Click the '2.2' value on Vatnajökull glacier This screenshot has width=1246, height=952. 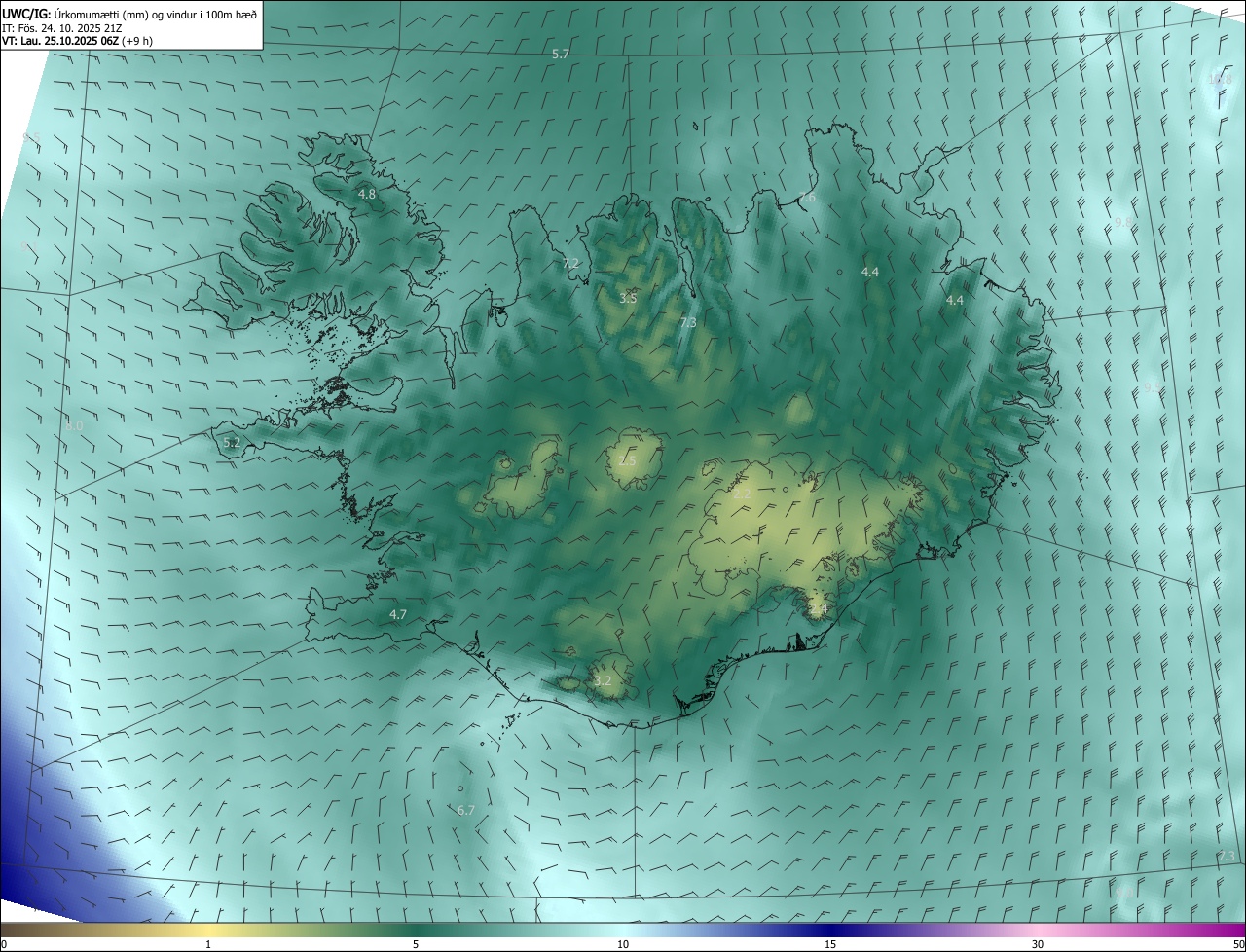click(742, 494)
